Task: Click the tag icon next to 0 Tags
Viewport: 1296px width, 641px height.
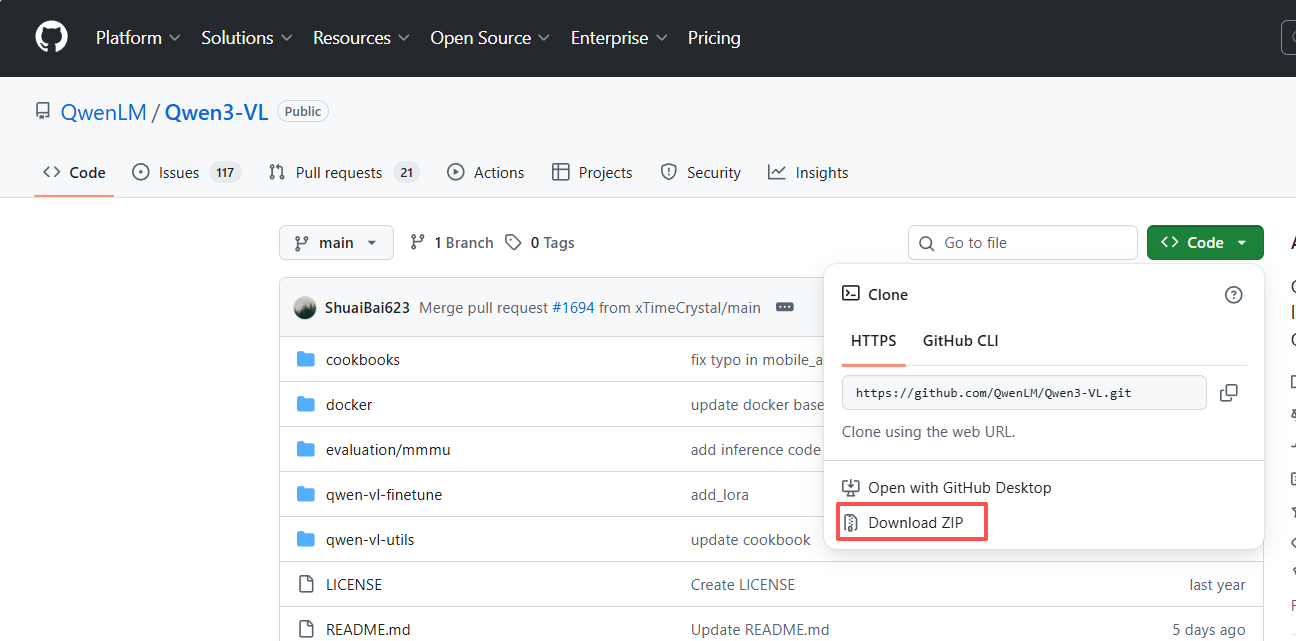Action: [513, 242]
